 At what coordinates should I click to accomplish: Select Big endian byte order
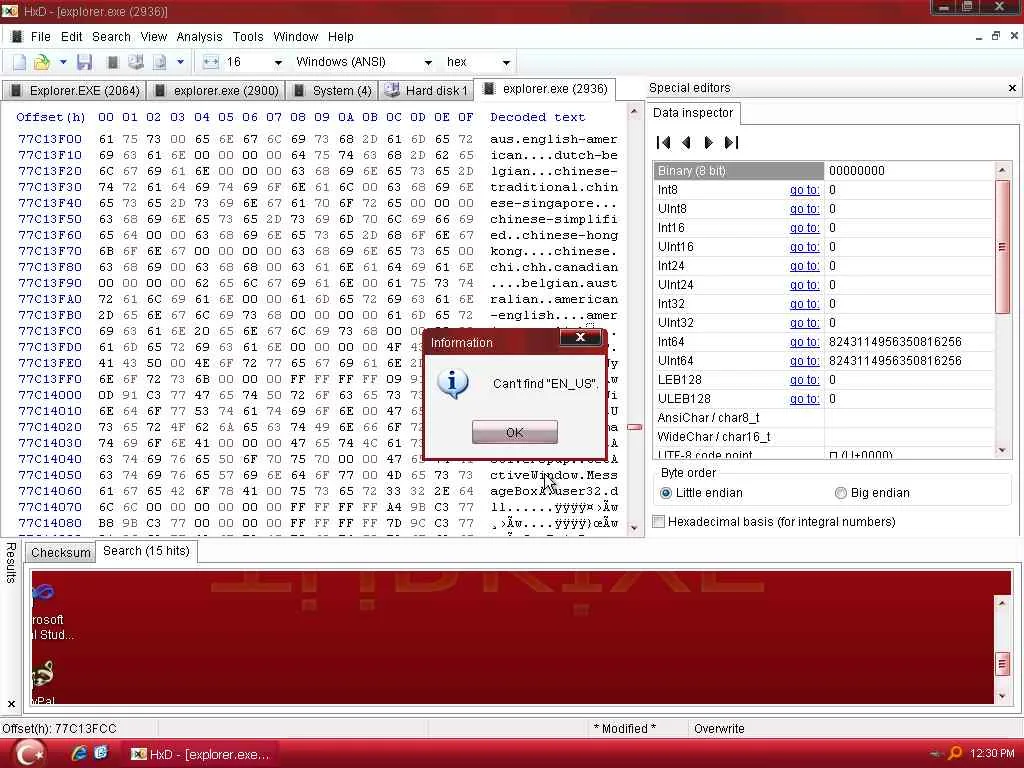[x=872, y=493]
